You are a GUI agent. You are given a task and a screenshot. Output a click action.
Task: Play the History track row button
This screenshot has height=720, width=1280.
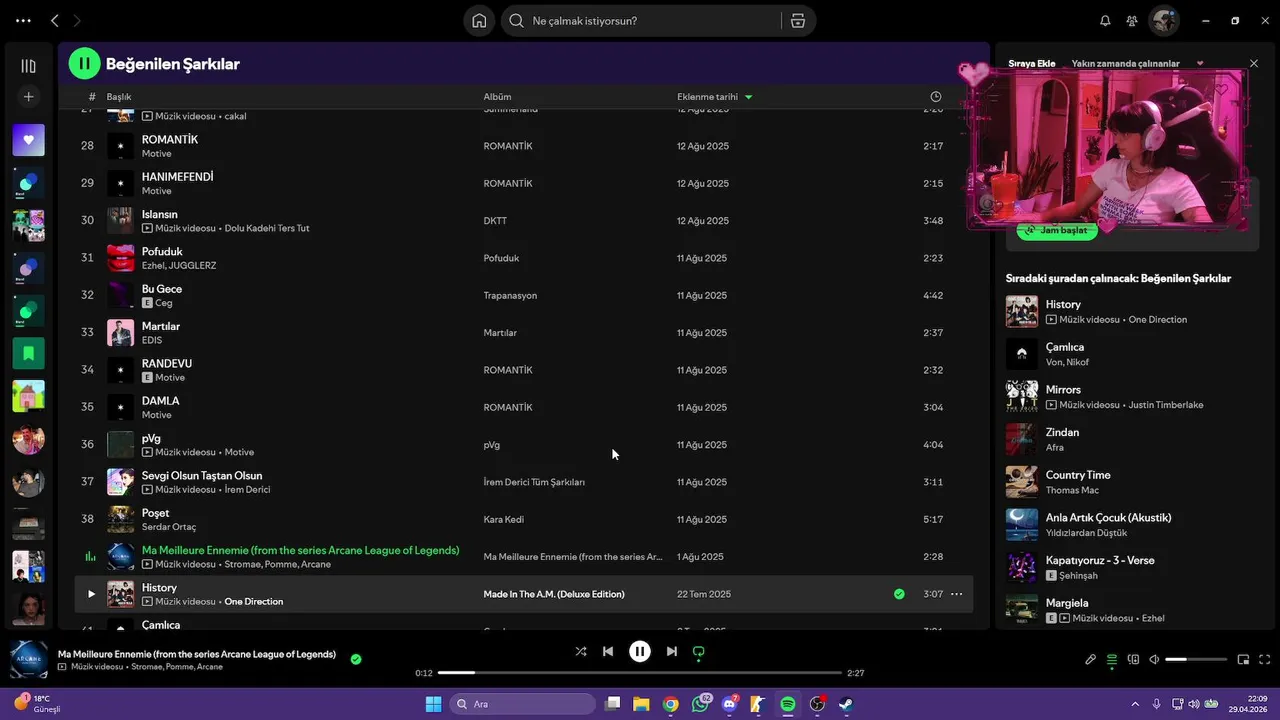[91, 594]
